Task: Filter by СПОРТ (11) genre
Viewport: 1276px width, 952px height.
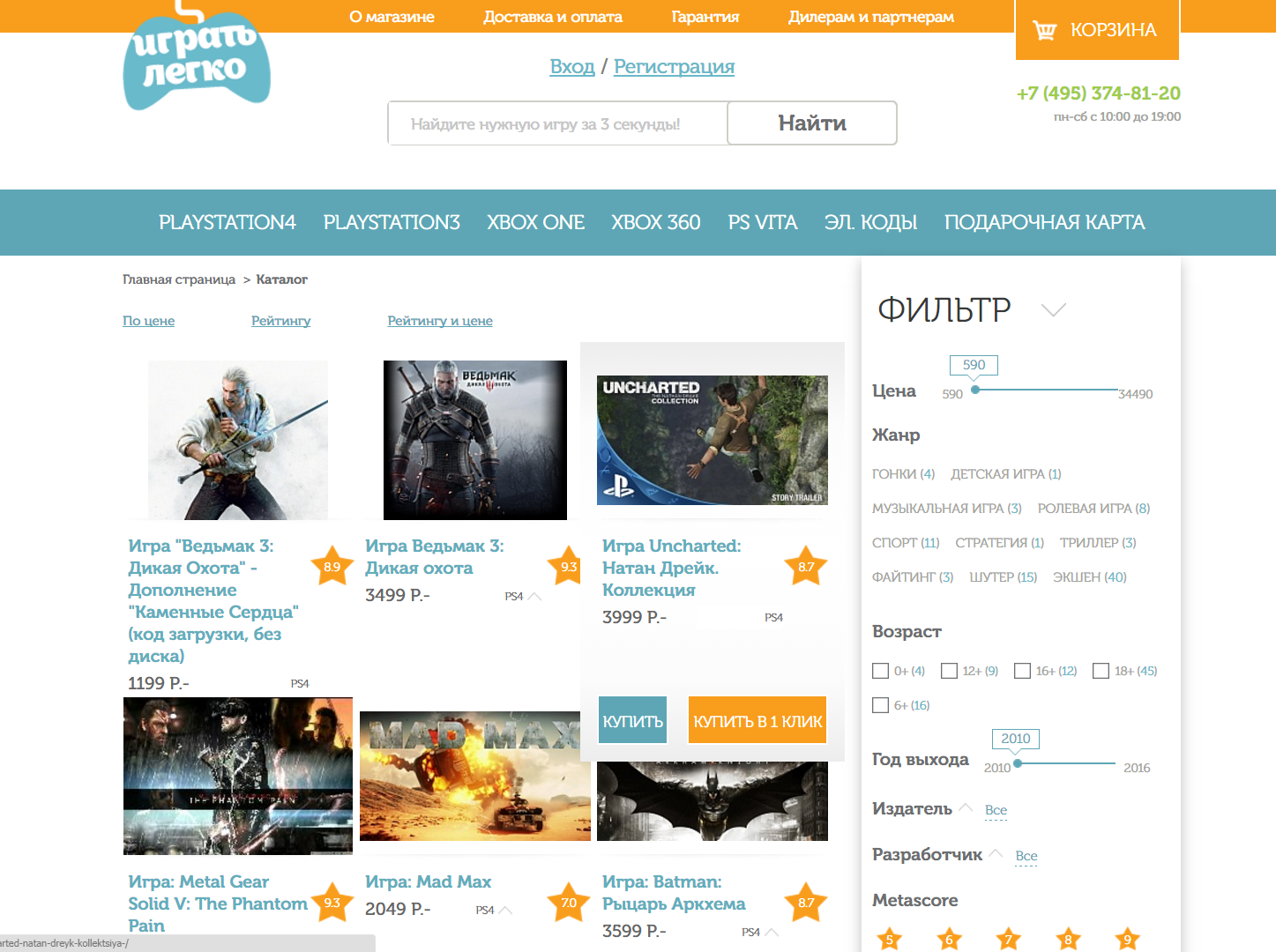Action: [906, 543]
